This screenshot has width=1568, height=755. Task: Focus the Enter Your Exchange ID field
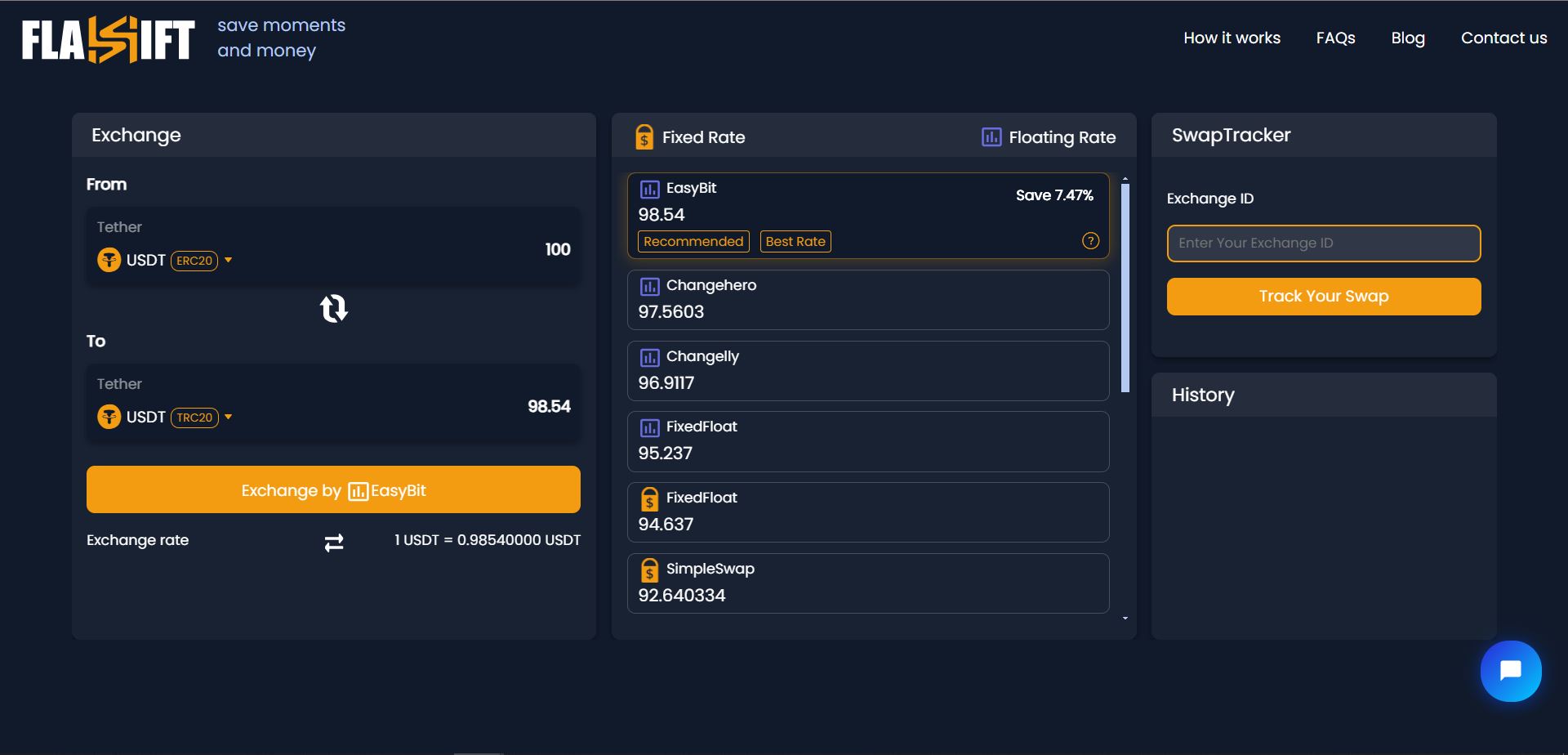pyautogui.click(x=1324, y=243)
